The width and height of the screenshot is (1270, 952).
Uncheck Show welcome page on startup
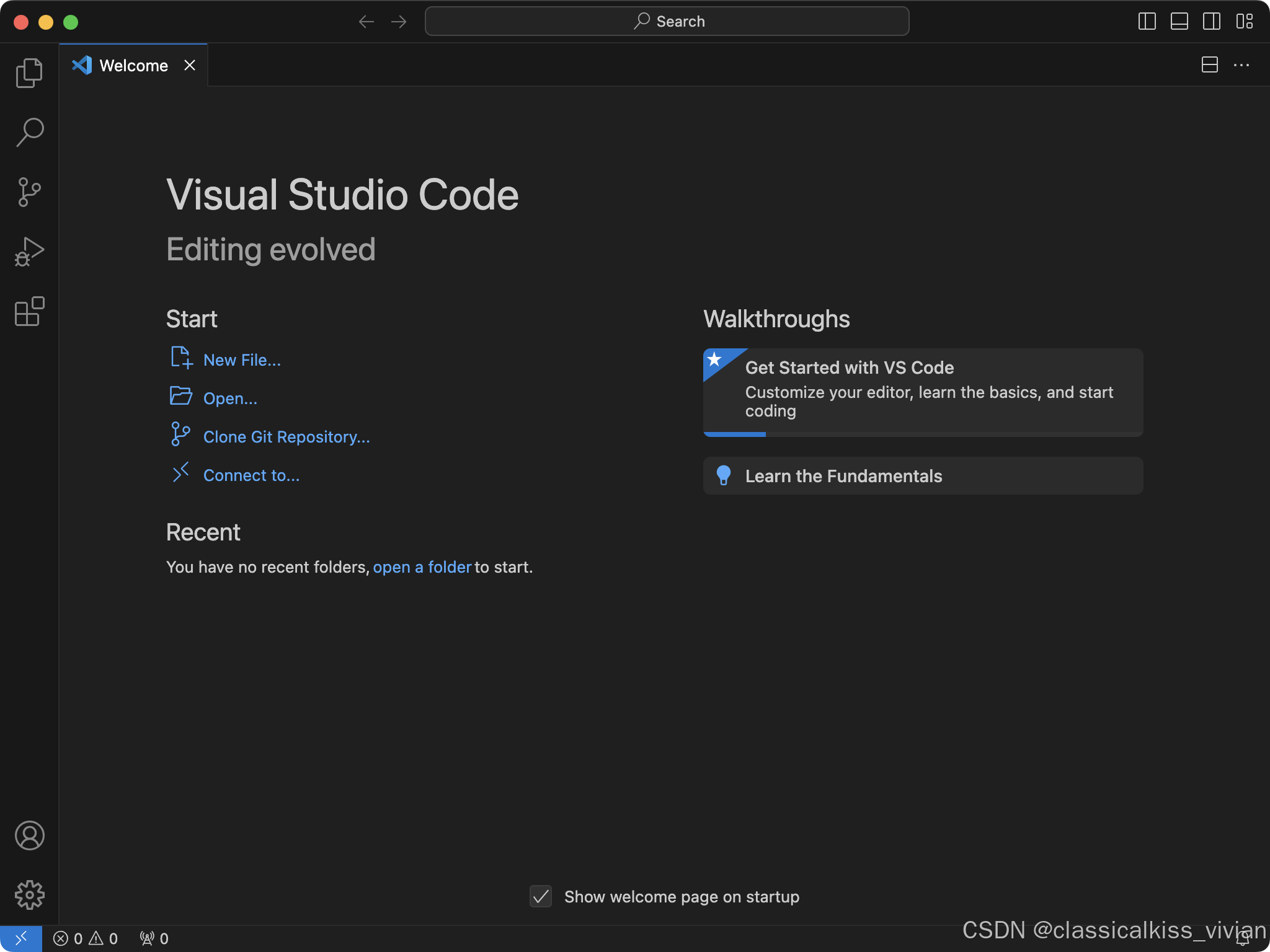tap(541, 896)
